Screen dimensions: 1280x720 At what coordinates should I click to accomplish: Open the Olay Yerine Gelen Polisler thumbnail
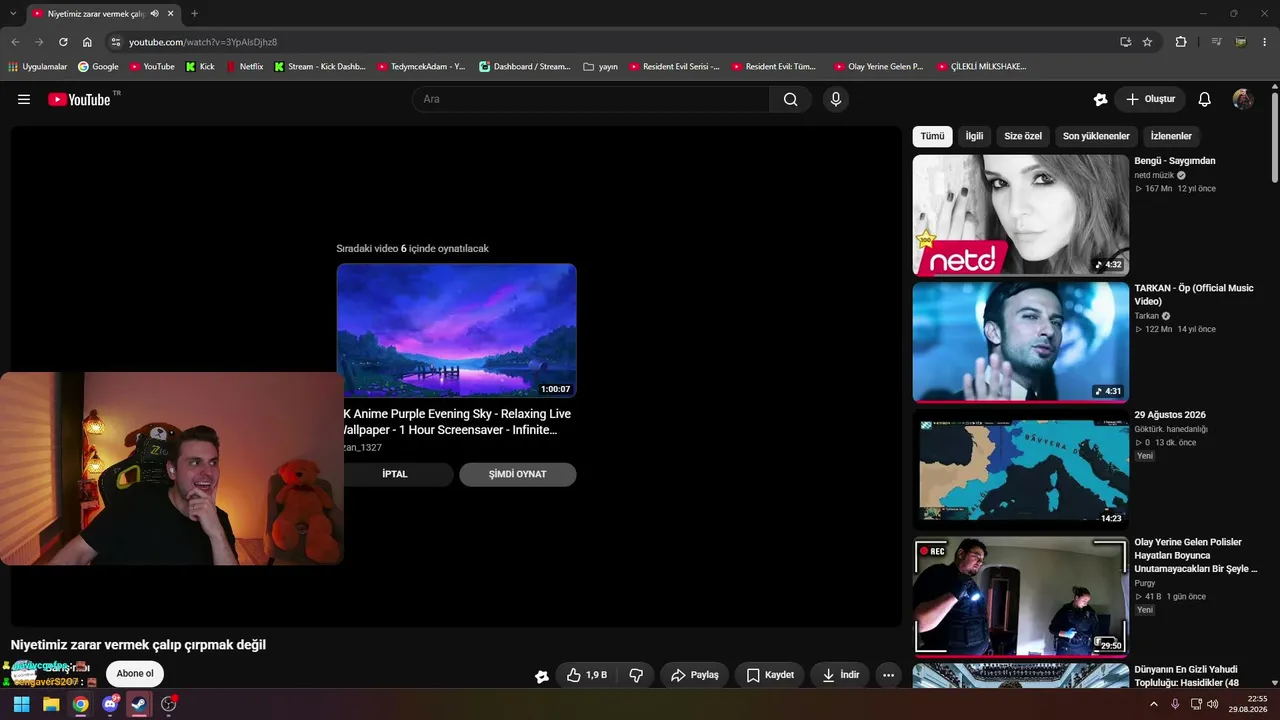pyautogui.click(x=1021, y=596)
